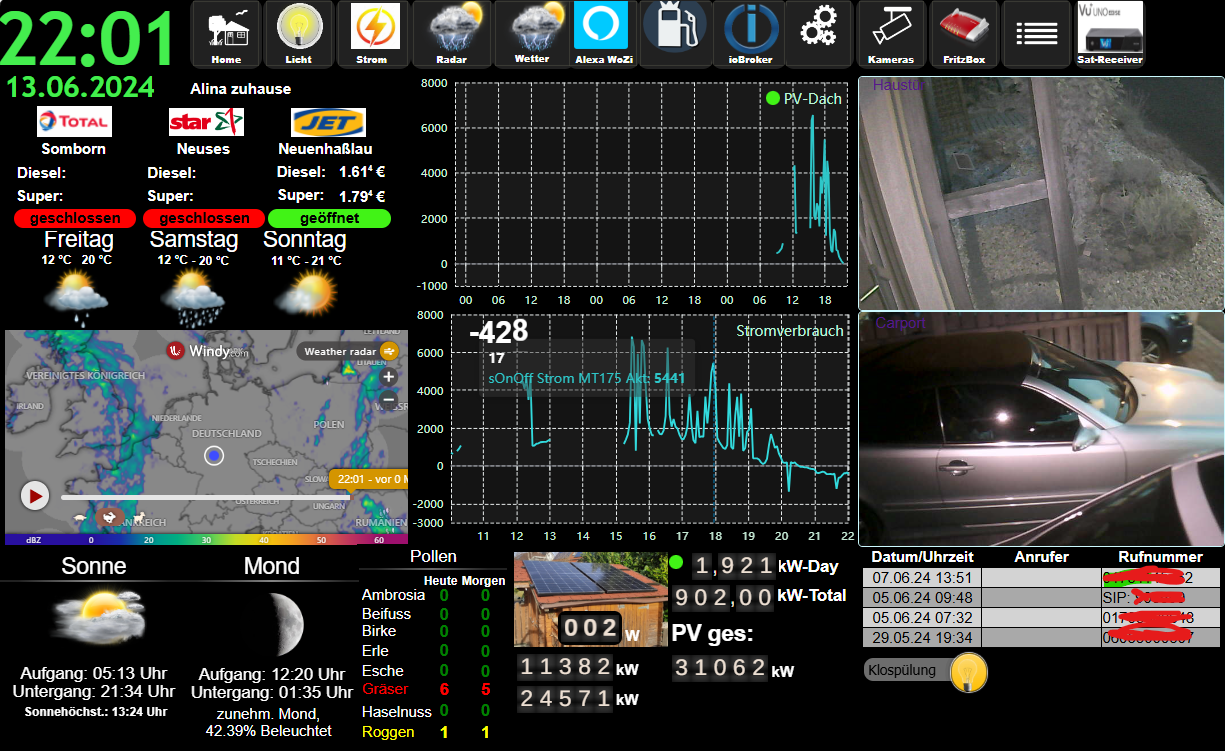The width and height of the screenshot is (1225, 751).
Task: Click the date 13.06.2024
Action: click(80, 88)
